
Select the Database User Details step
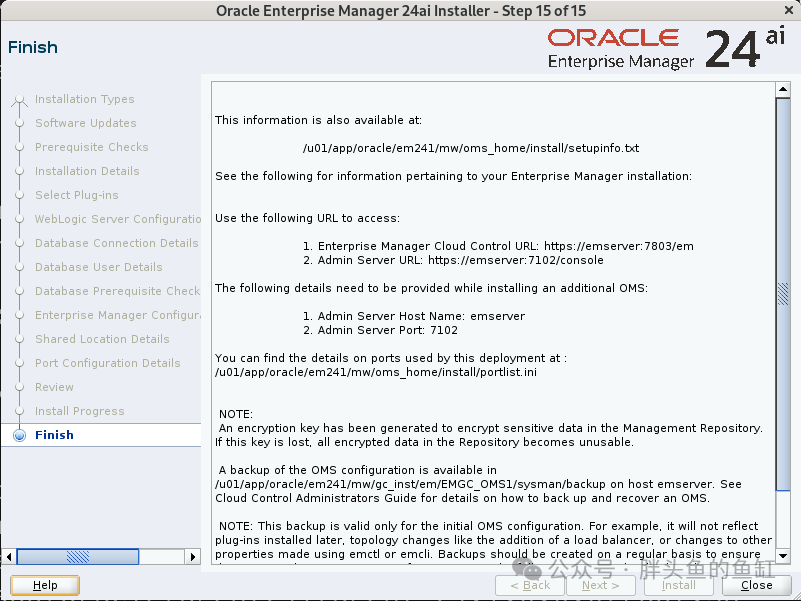(99, 267)
